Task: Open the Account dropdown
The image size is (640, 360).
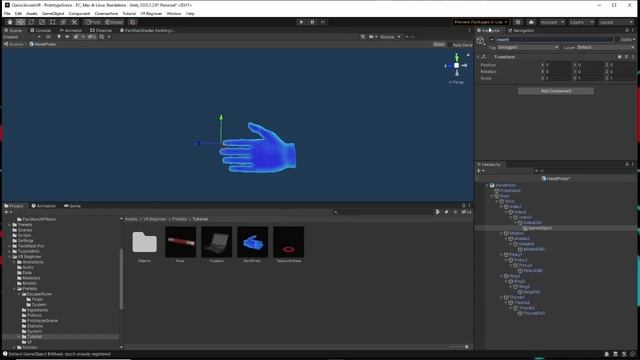Action: [x=552, y=22]
